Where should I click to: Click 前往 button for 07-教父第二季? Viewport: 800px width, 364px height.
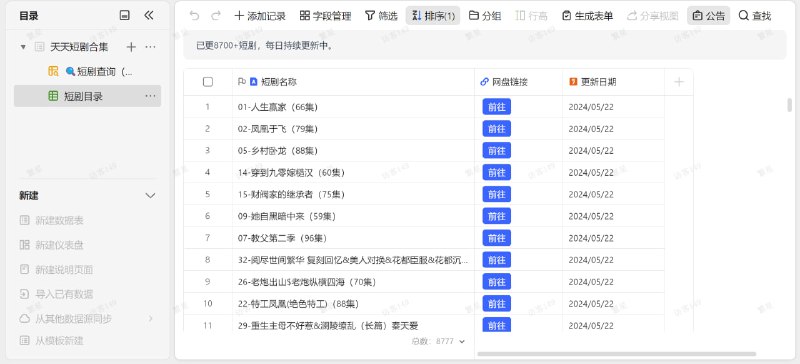(x=496, y=238)
